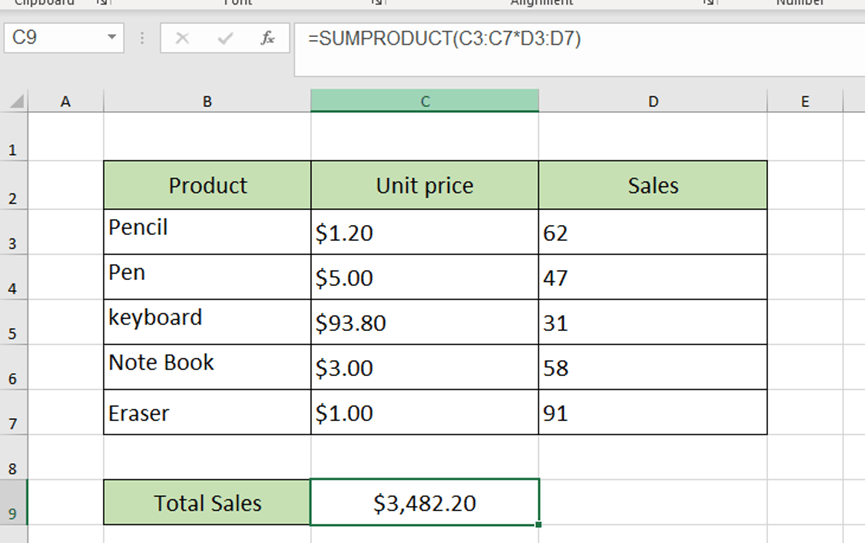Click the Name Box showing C9
The width and height of the screenshot is (865, 543).
pyautogui.click(x=64, y=38)
